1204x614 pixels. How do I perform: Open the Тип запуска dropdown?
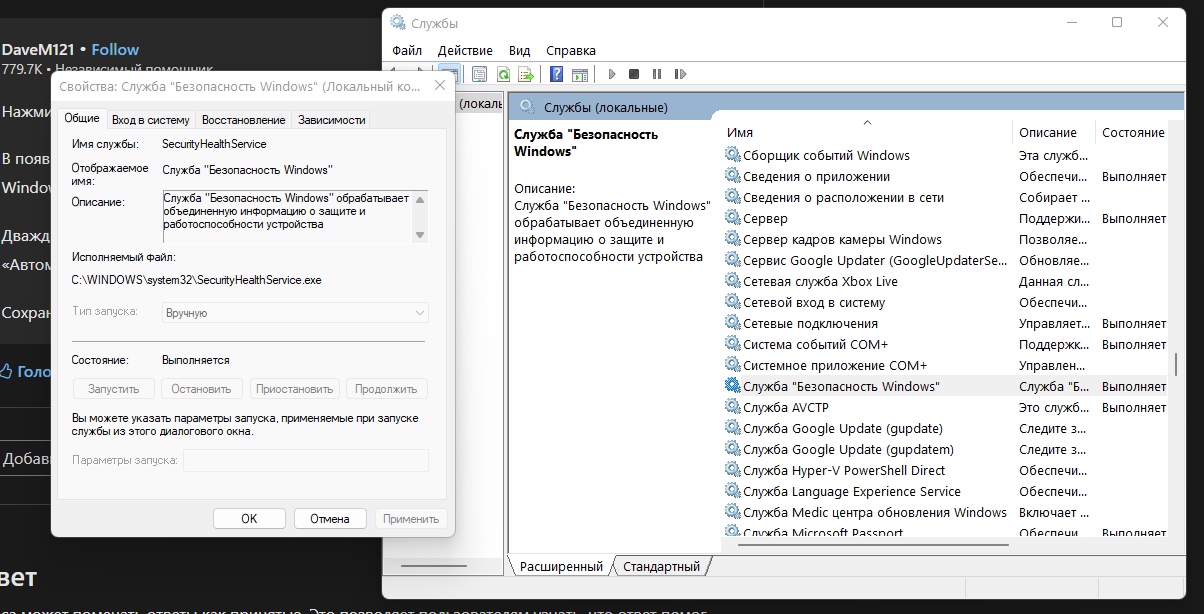coord(295,313)
